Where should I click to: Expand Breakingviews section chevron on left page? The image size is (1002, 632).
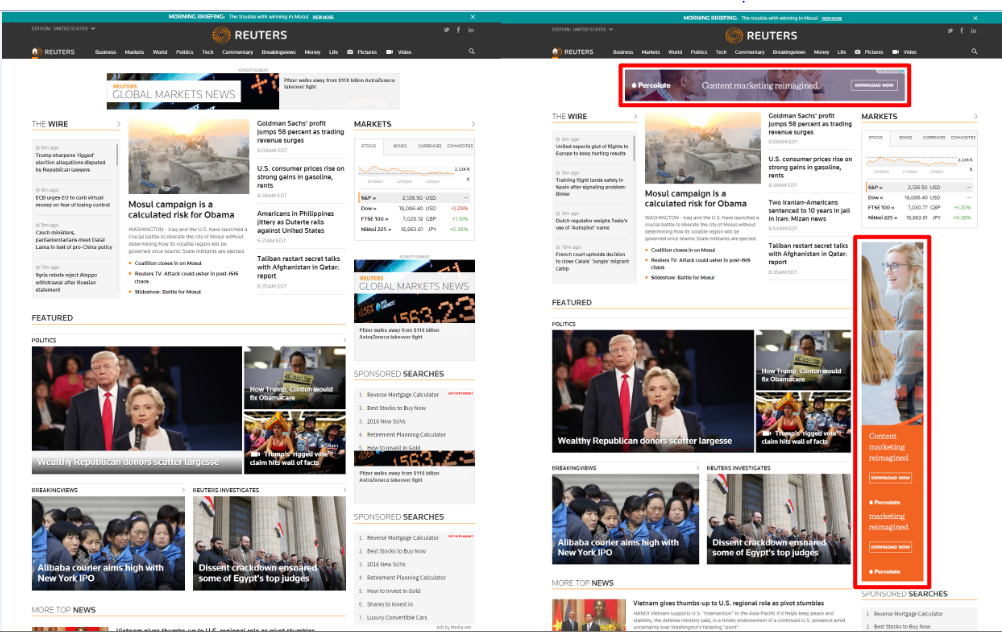[x=183, y=490]
